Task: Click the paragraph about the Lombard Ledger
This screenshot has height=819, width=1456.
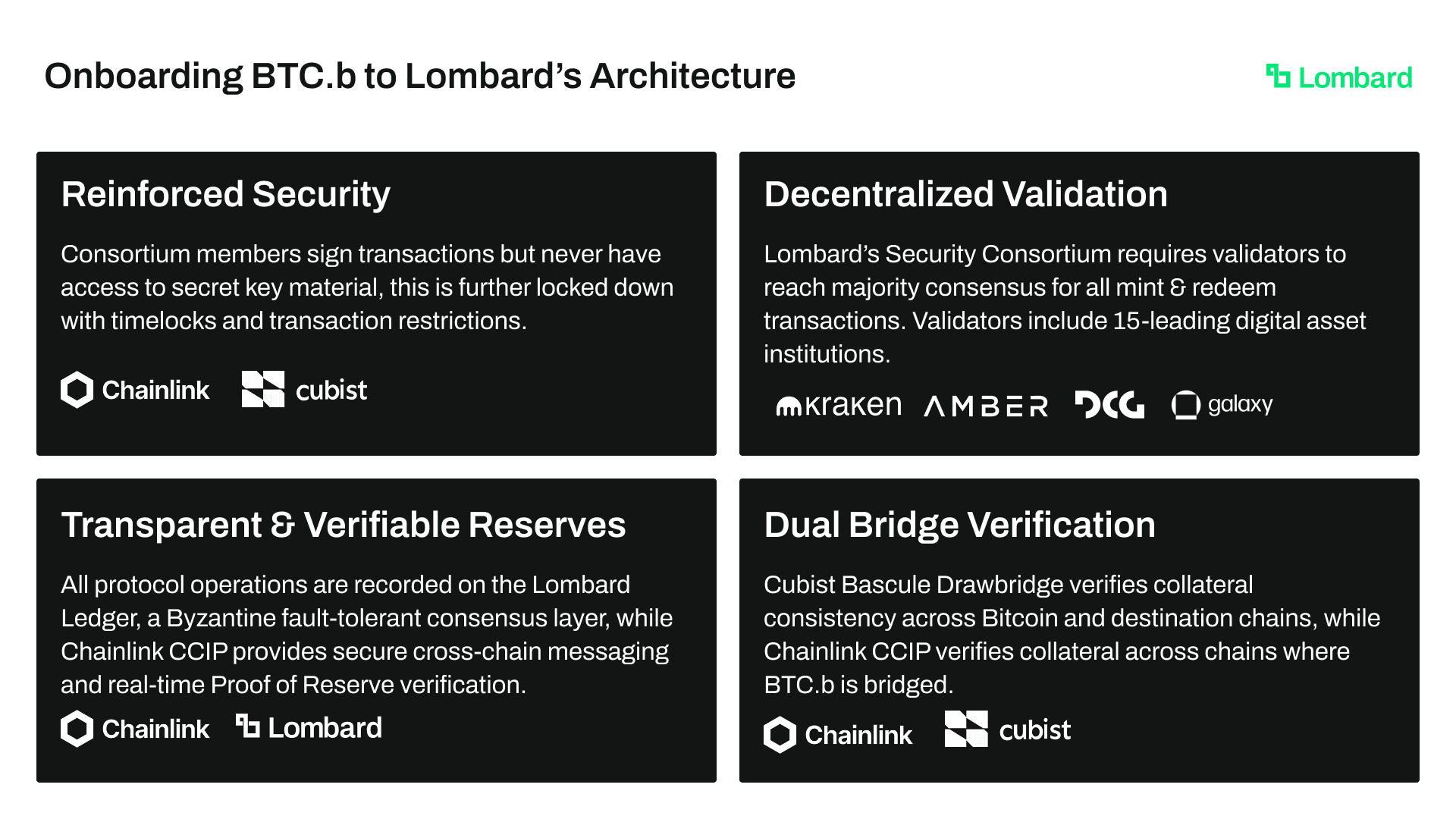Action: point(367,634)
